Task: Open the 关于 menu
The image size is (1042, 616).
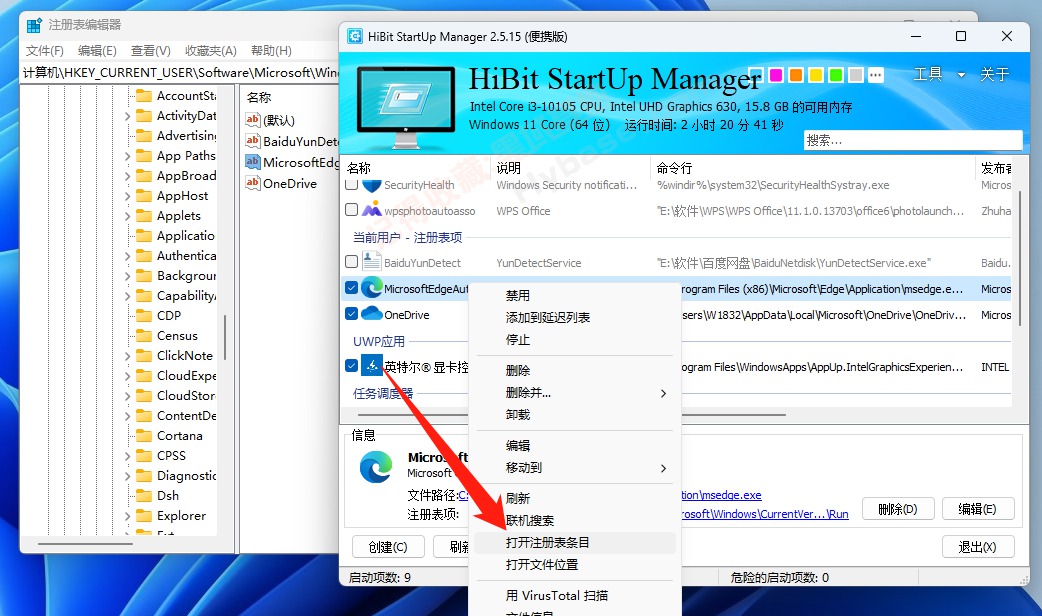Action: (995, 74)
